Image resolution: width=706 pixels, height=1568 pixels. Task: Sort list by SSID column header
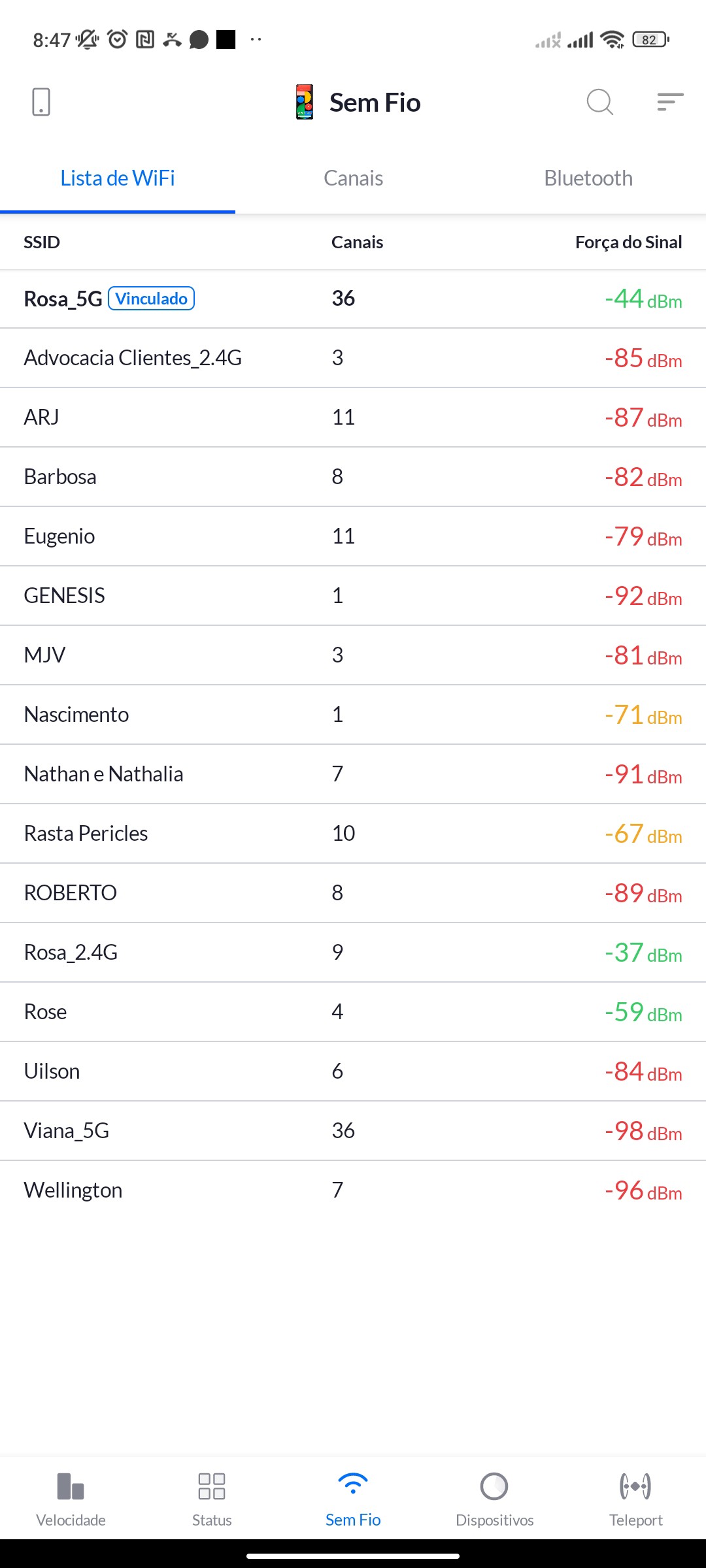pyautogui.click(x=42, y=242)
